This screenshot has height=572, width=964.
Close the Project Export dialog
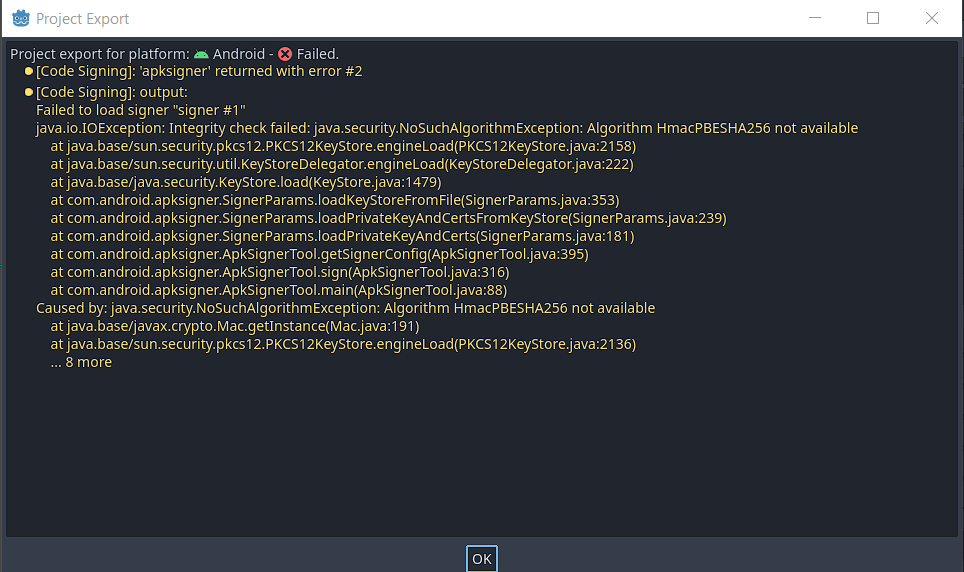point(931,18)
